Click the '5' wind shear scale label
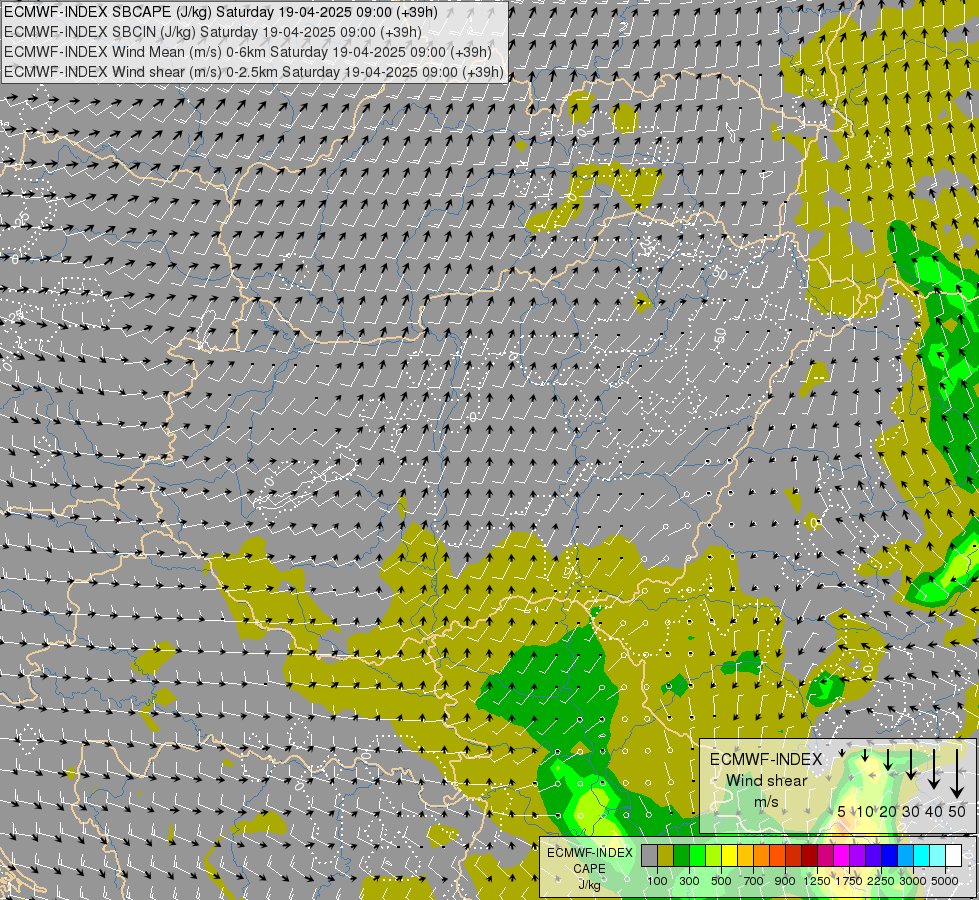Image resolution: width=979 pixels, height=900 pixels. tap(842, 811)
